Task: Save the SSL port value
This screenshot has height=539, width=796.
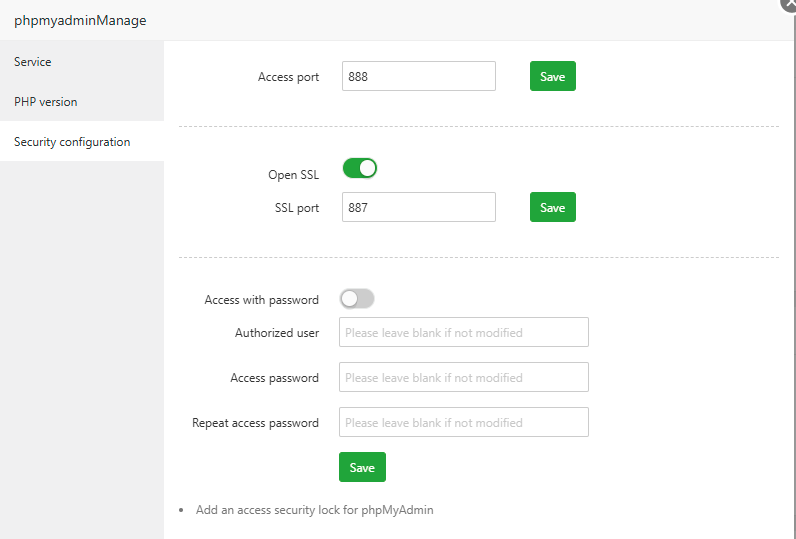Action: [x=552, y=207]
